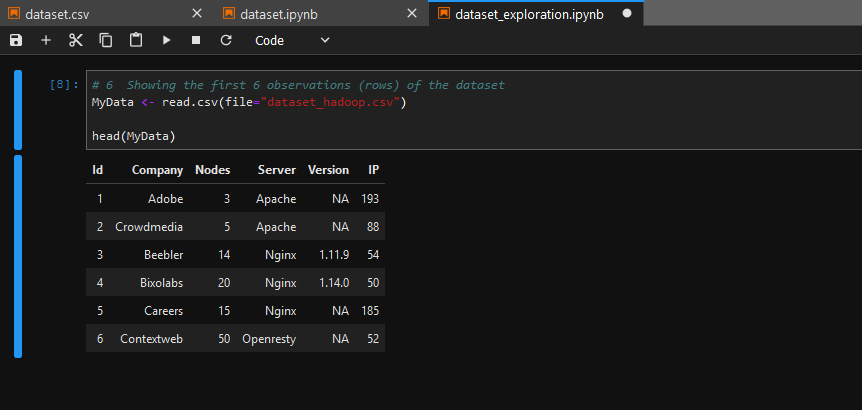Viewport: 862px width, 410px height.
Task: Interrupt the kernel with the stop icon
Action: point(196,40)
